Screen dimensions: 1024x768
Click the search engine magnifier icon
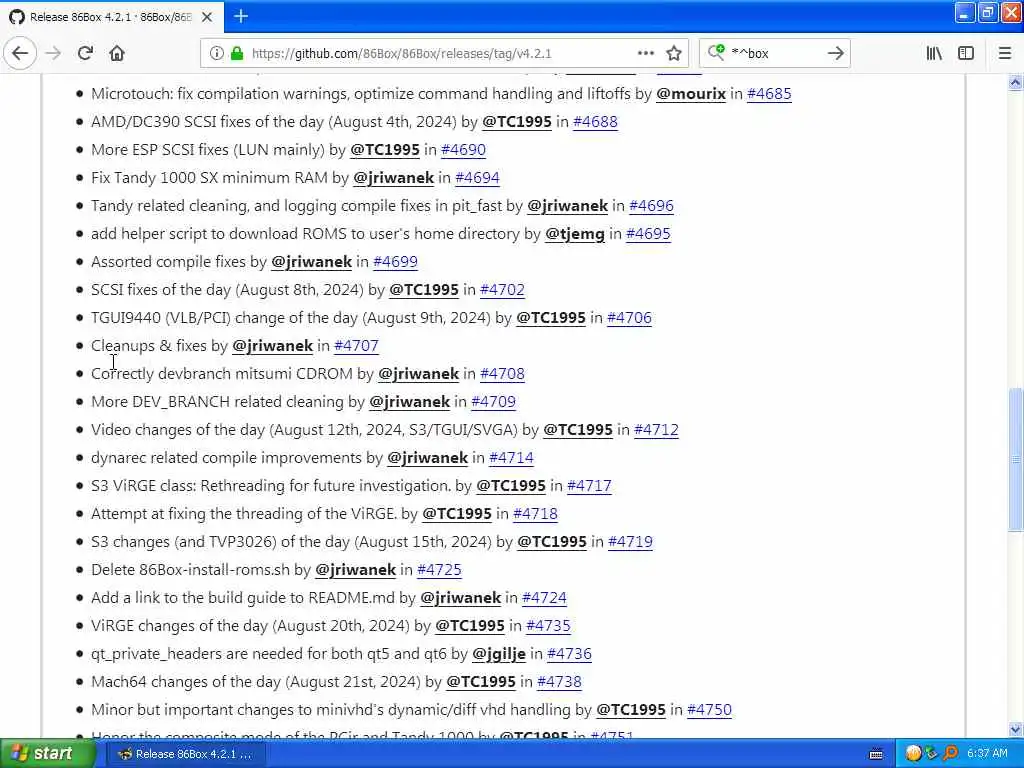716,53
